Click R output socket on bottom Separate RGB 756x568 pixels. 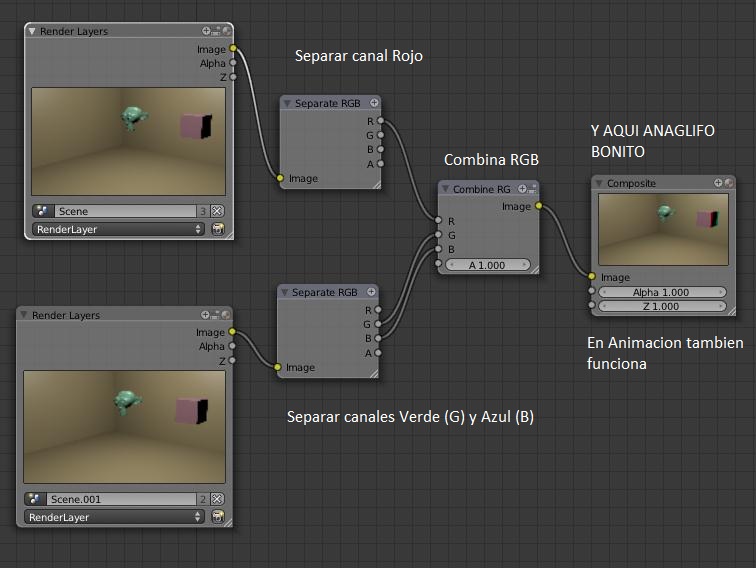378,310
